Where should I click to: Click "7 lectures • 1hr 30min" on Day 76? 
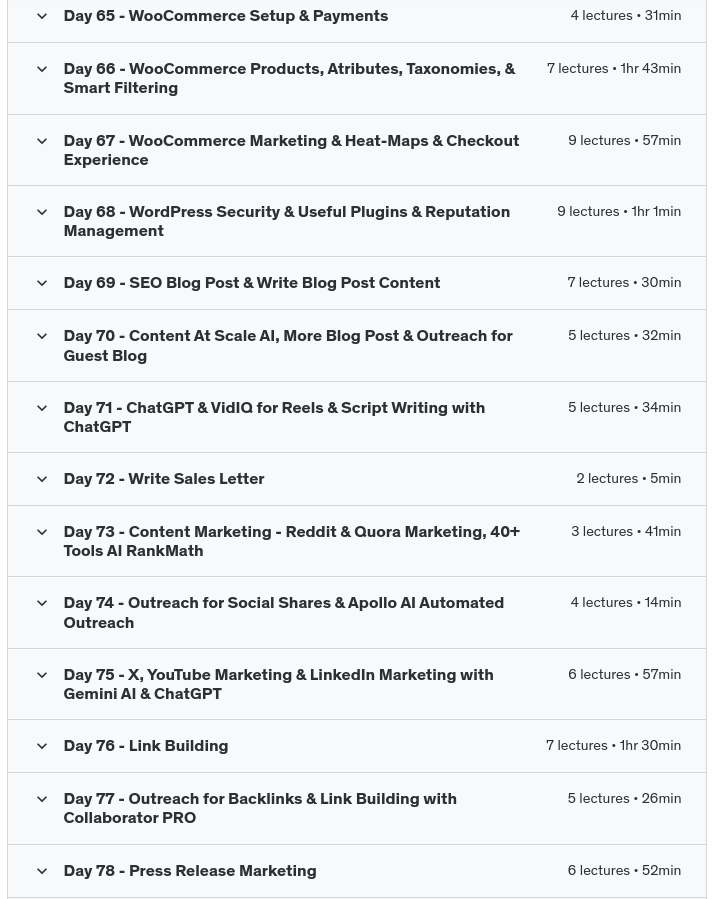[613, 746]
